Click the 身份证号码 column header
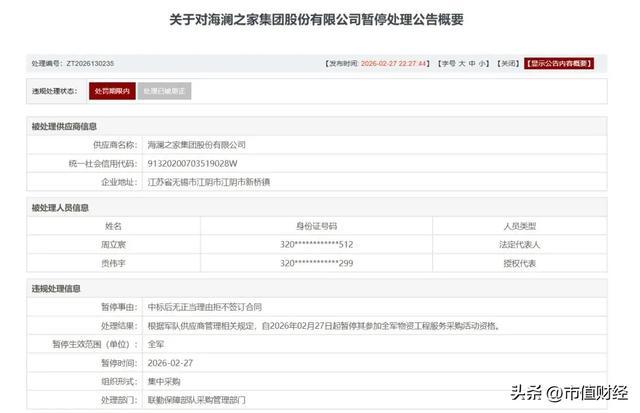The image size is (640, 413). pos(316,226)
